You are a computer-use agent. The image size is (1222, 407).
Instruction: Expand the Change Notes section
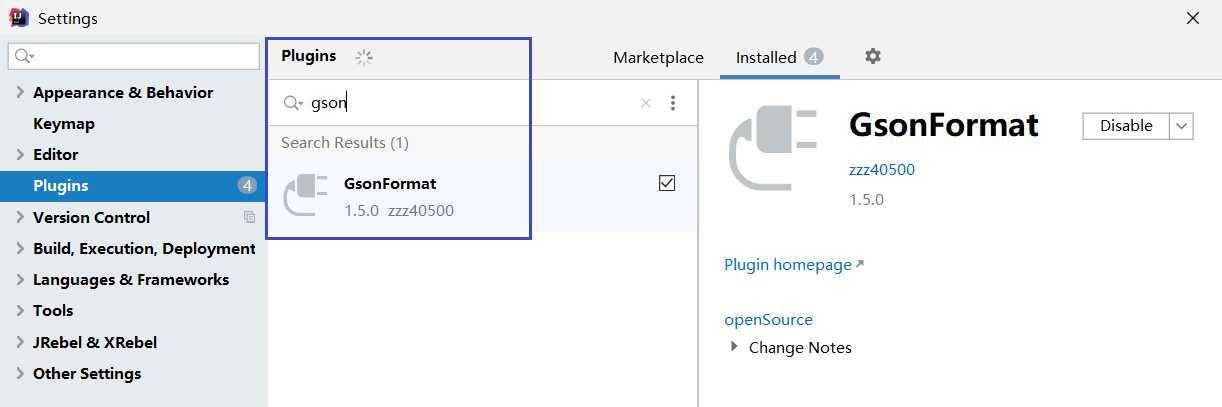tap(735, 347)
